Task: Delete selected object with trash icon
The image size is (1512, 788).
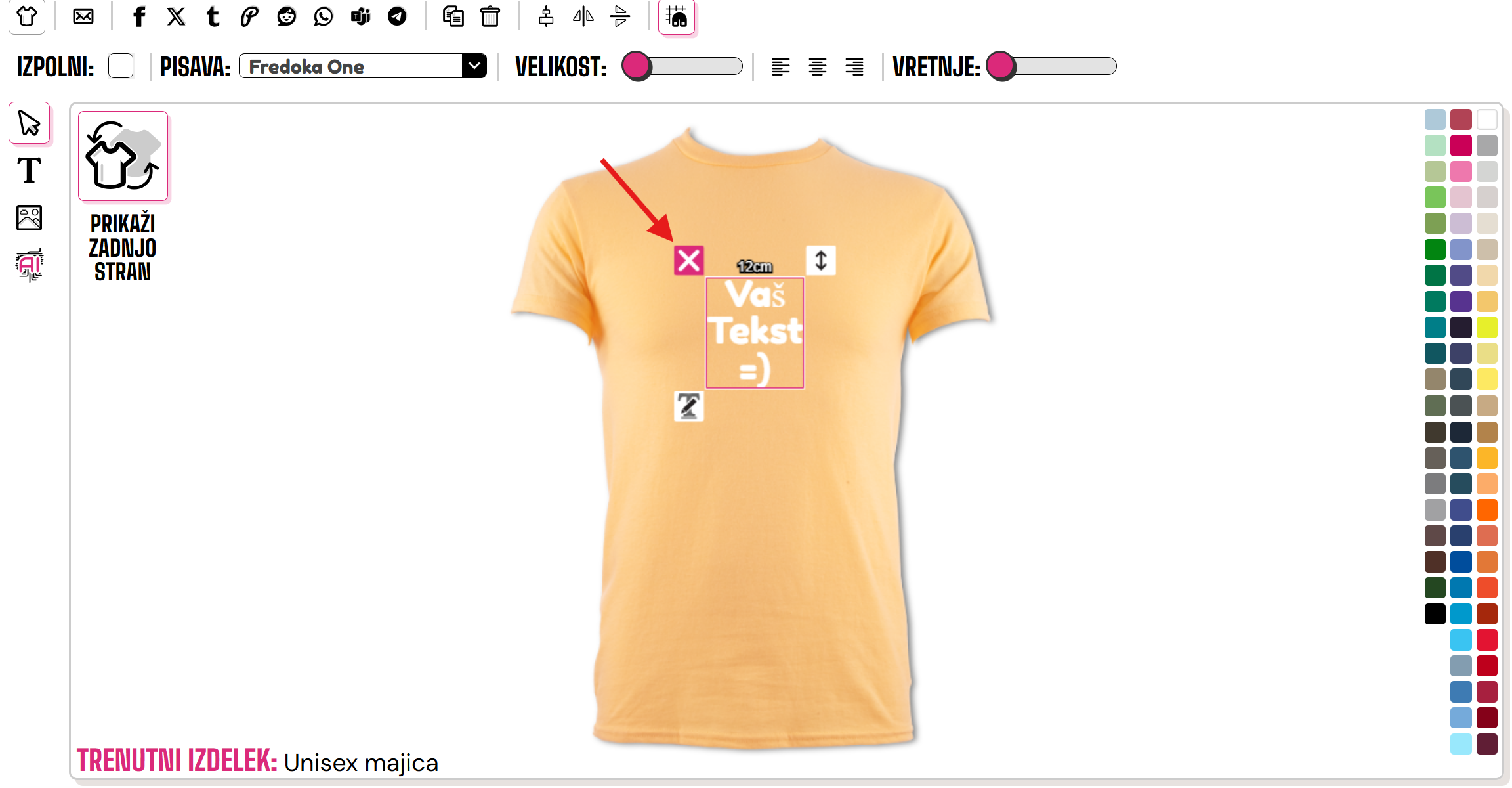Action: tap(490, 16)
